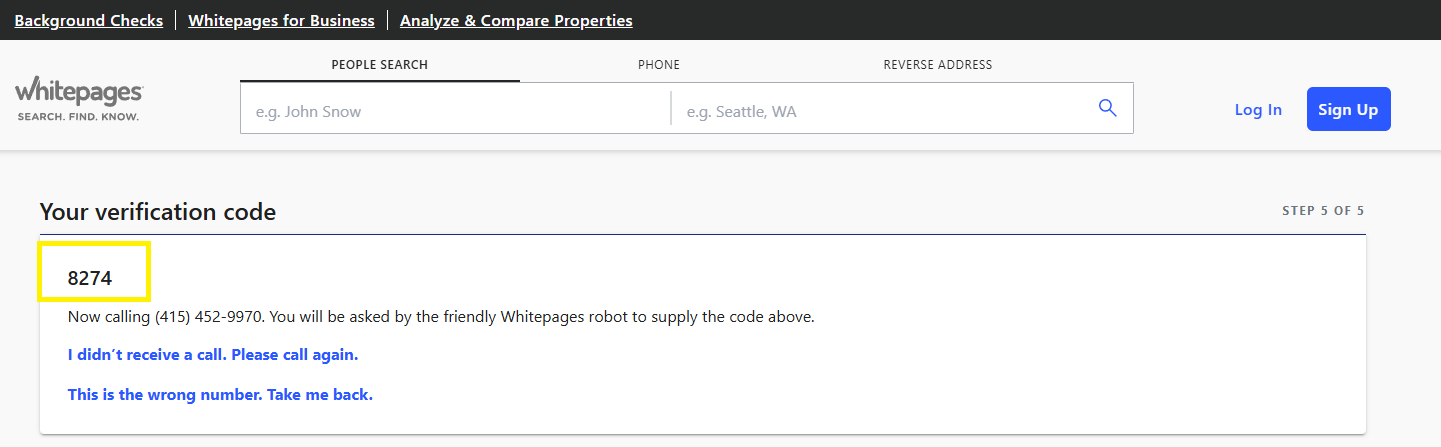Click the Your verification code heading
Image resolution: width=1441 pixels, height=447 pixels.
(x=158, y=212)
